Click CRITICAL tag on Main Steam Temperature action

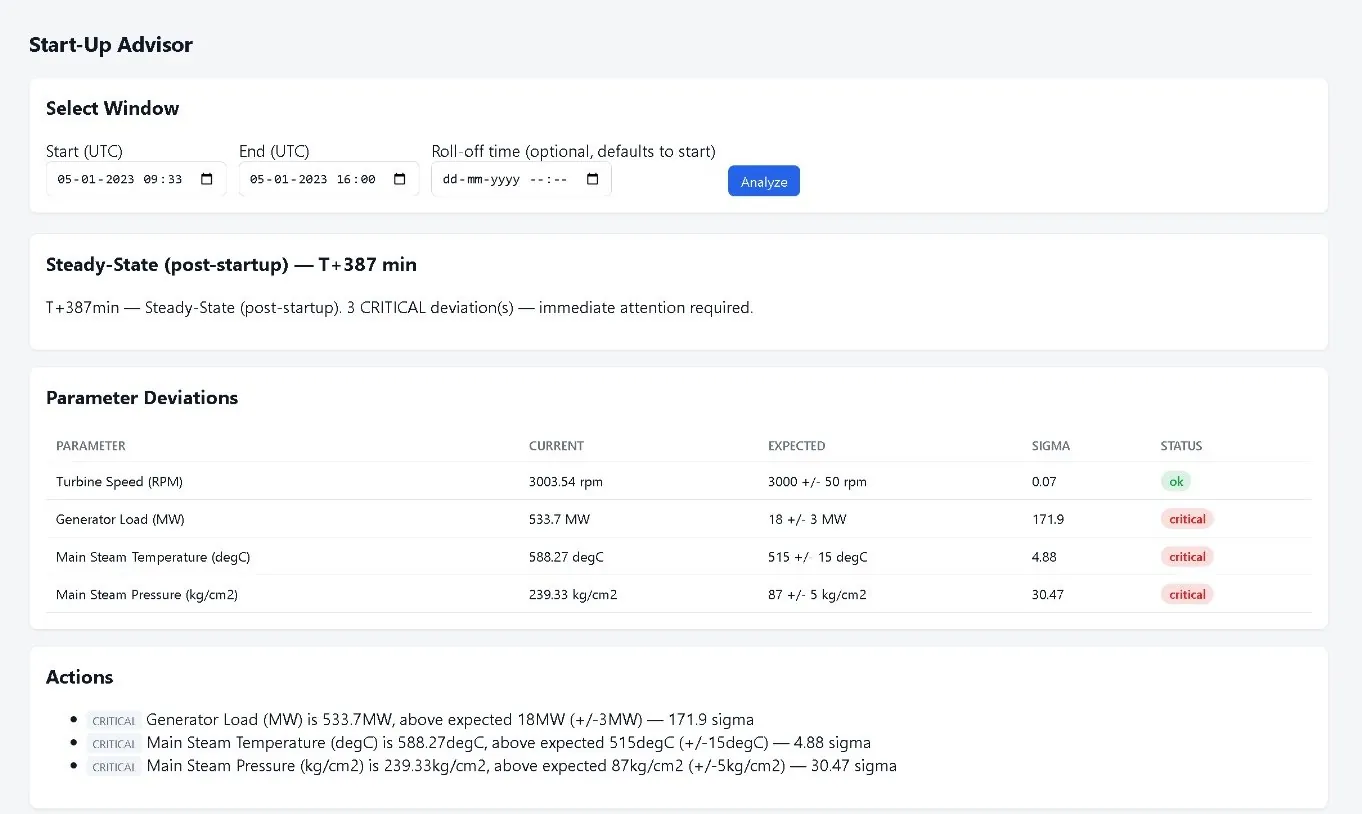(x=113, y=743)
